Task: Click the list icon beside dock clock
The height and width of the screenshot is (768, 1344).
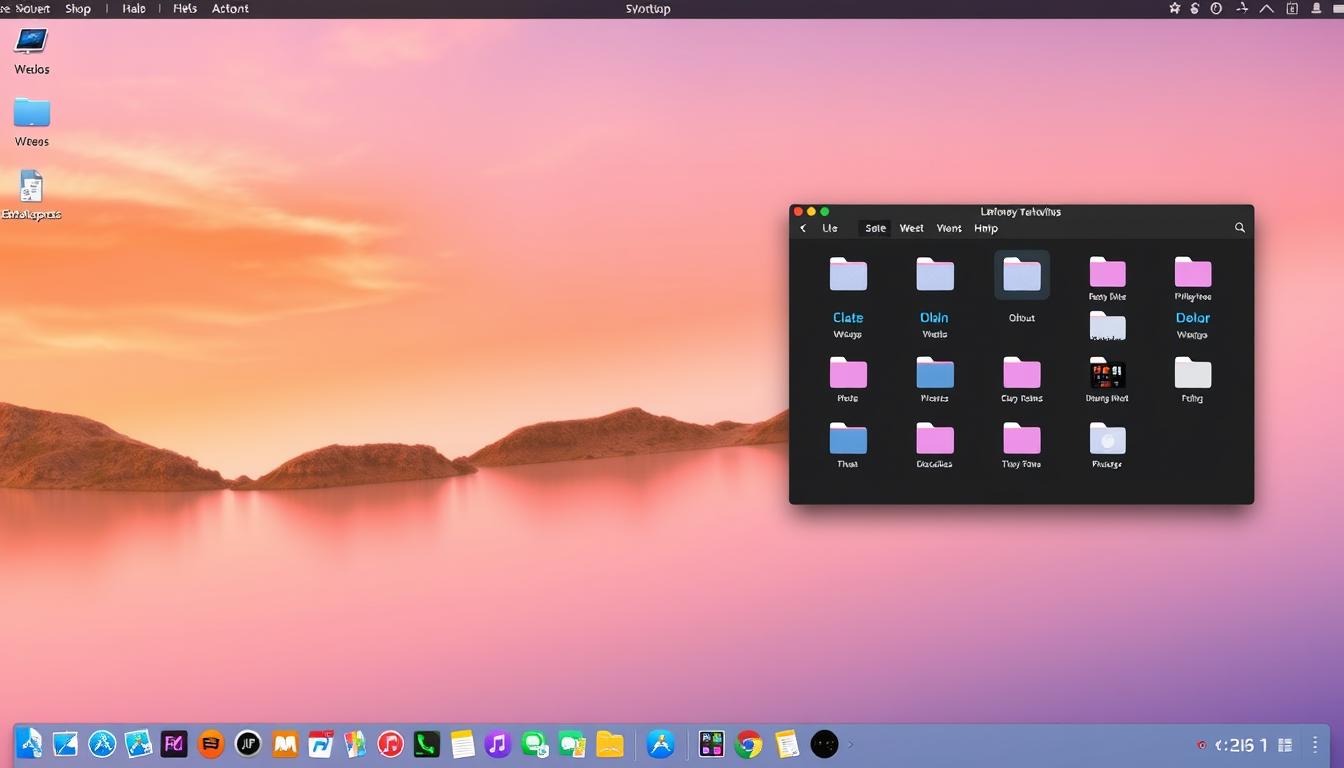Action: point(1285,745)
